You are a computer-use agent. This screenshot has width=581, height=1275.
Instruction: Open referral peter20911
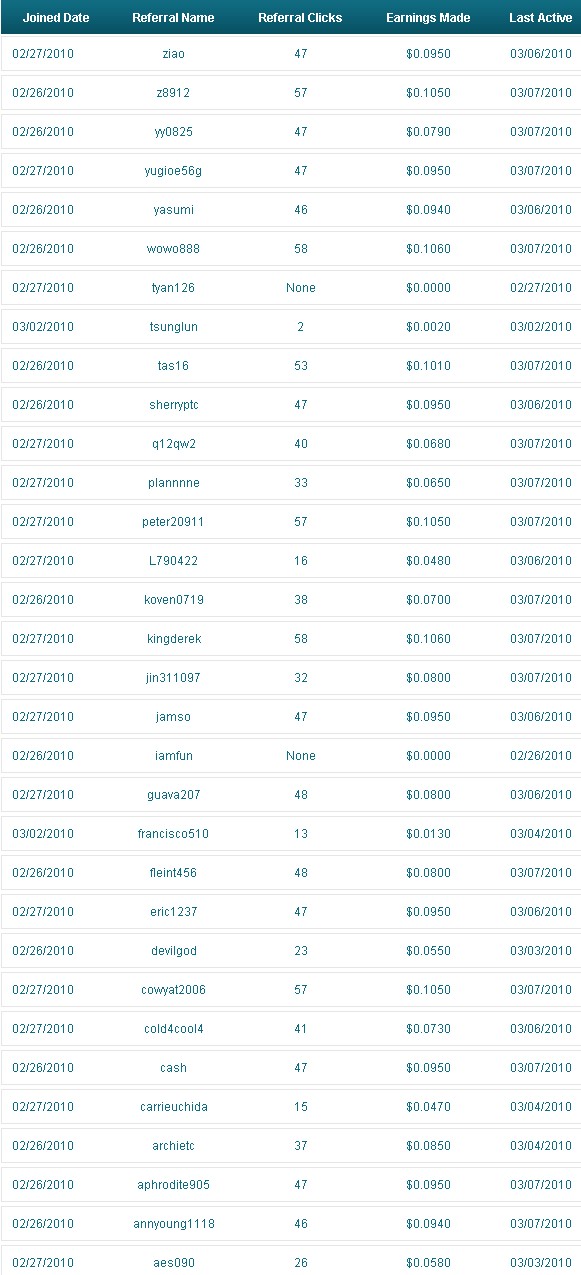point(173,522)
